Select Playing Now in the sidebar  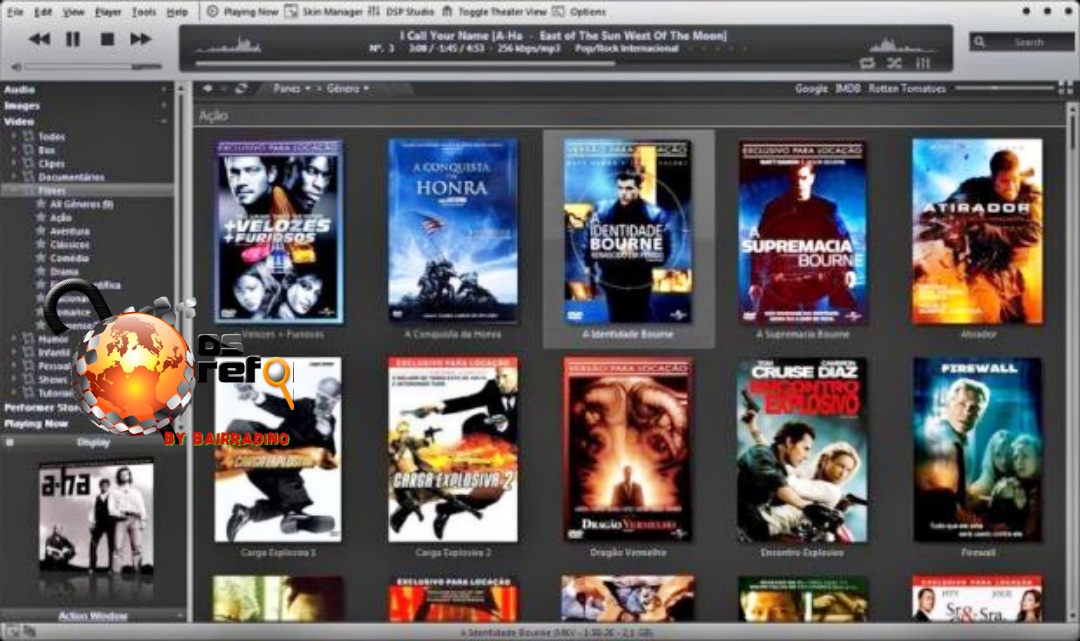[x=37, y=423]
